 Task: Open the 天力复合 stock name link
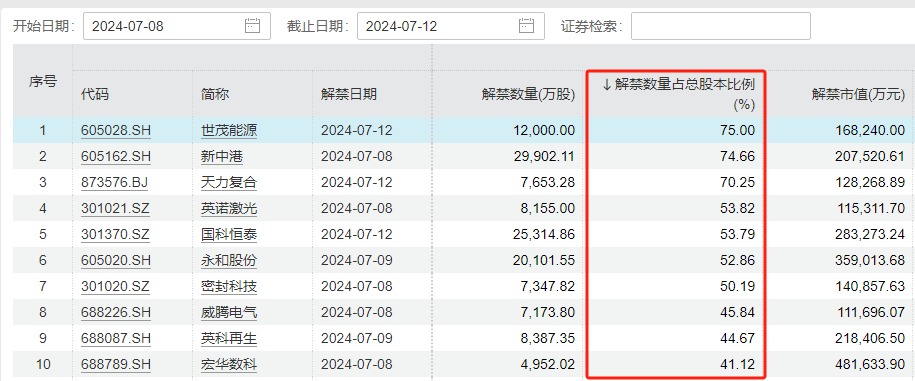[x=229, y=183]
